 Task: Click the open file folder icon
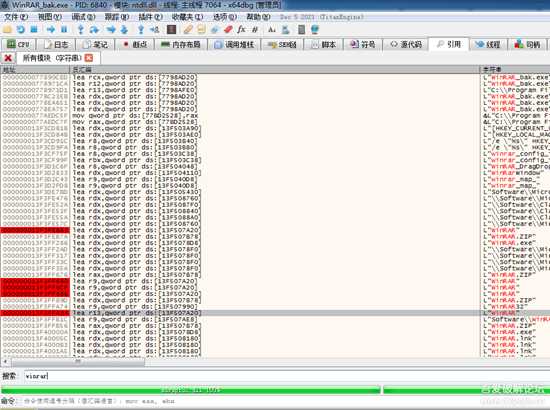(7, 30)
